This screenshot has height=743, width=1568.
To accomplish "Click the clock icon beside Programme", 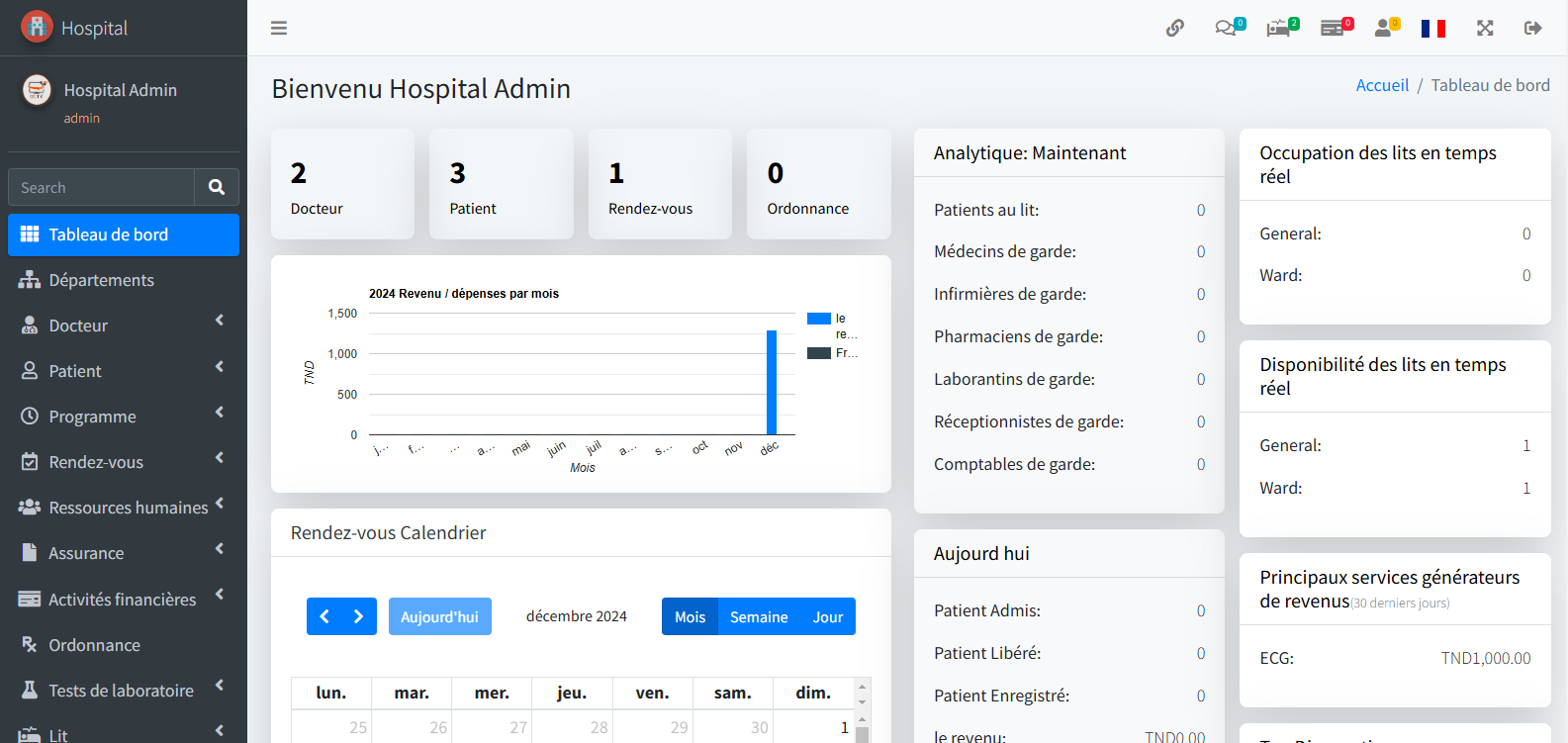I will [30, 417].
